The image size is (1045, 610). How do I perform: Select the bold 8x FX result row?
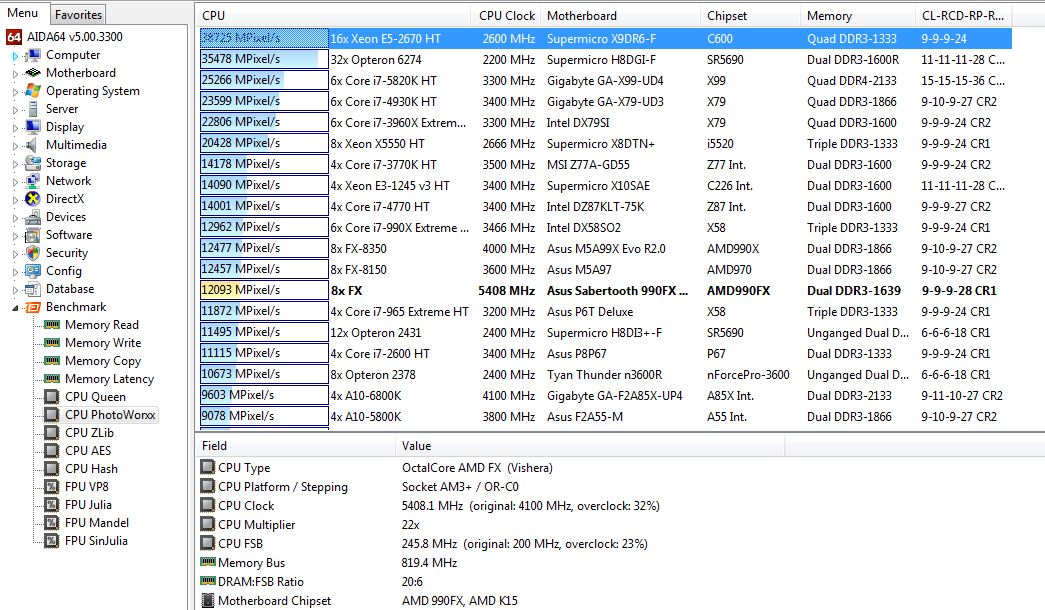[605, 291]
